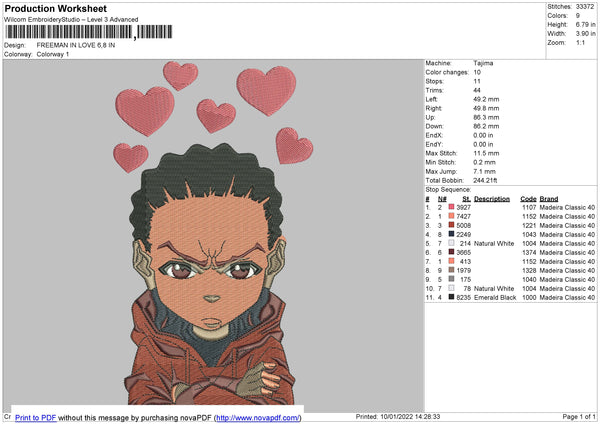Screen dimensions: 600x424
Task: Select the brown swatch in stop 8 (1979)
Action: 452,270
